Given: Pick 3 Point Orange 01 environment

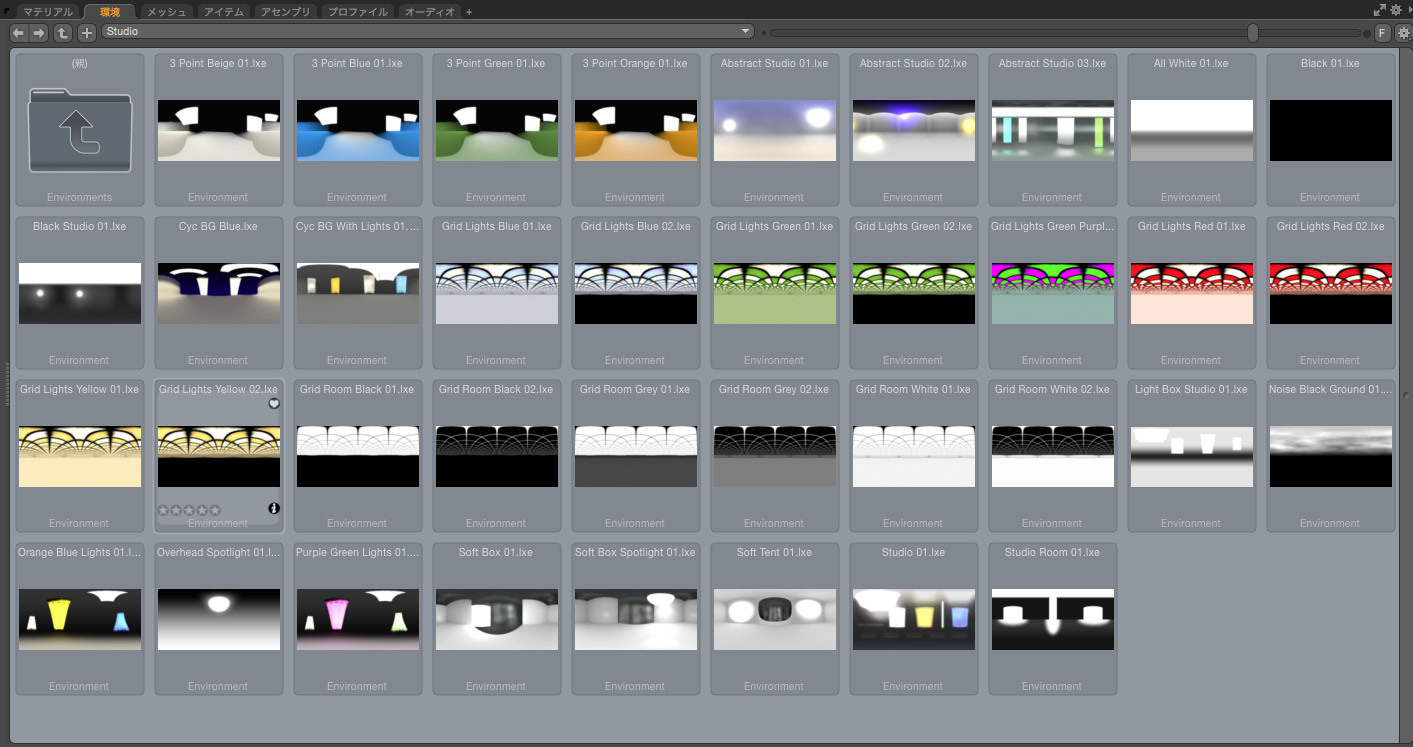Looking at the screenshot, I should [x=635, y=130].
